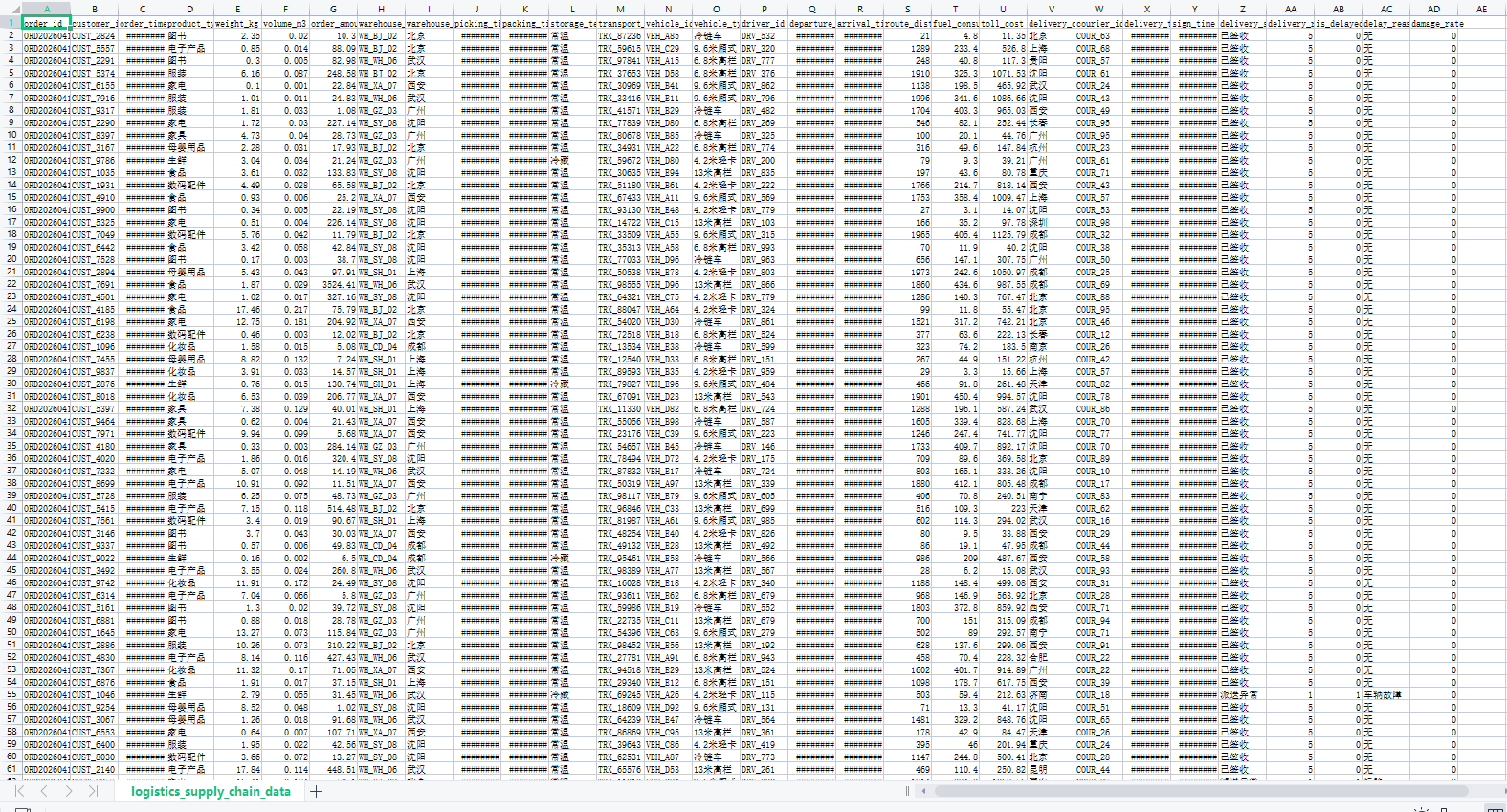Select cell TRX_37653
This screenshot has width=1507, height=812.
pyautogui.click(x=620, y=73)
